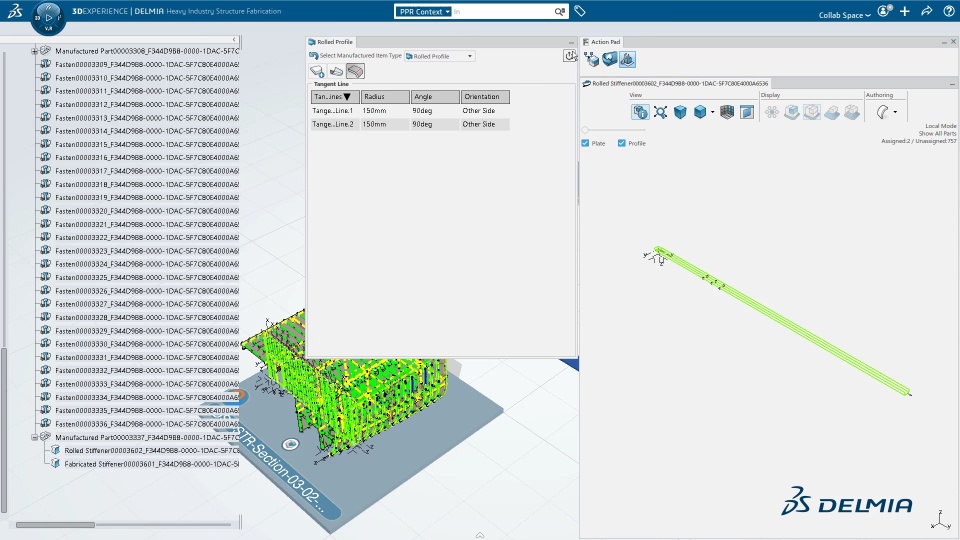Select the Rolled Stiffener00003602 tab
This screenshot has width=960, height=540.
tap(675, 83)
